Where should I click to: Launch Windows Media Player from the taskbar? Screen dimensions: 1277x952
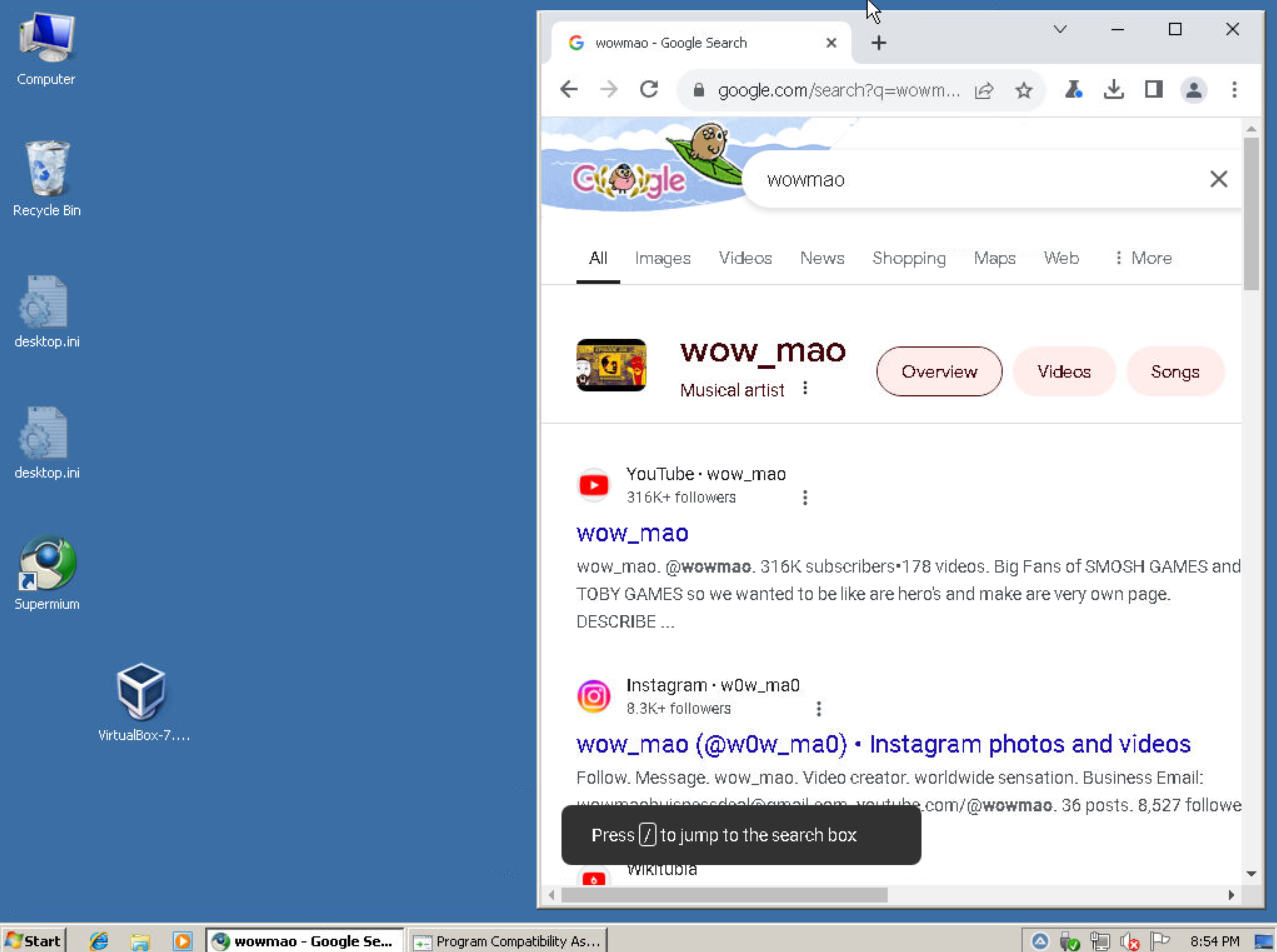click(x=182, y=941)
